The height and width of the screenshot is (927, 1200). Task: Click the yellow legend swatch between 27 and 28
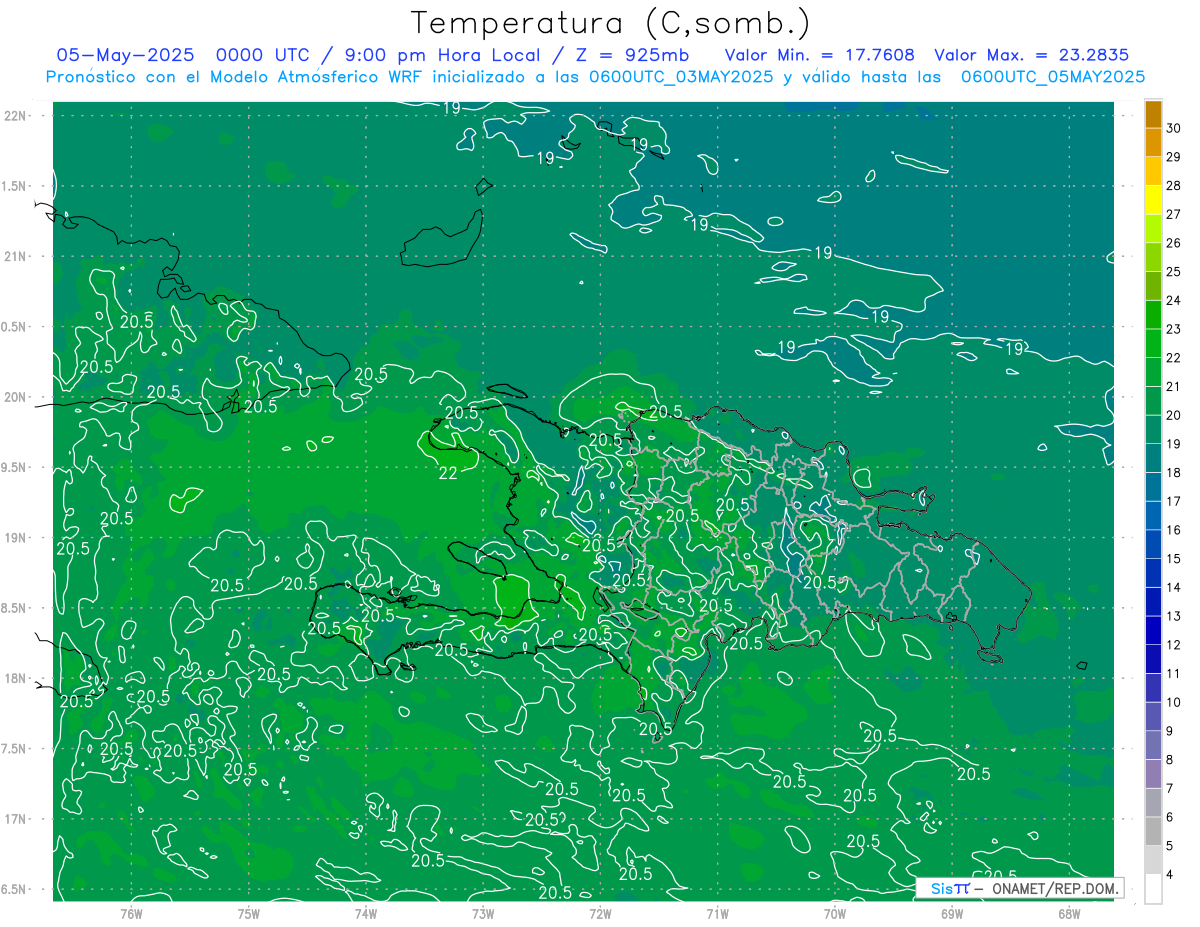pos(1154,200)
